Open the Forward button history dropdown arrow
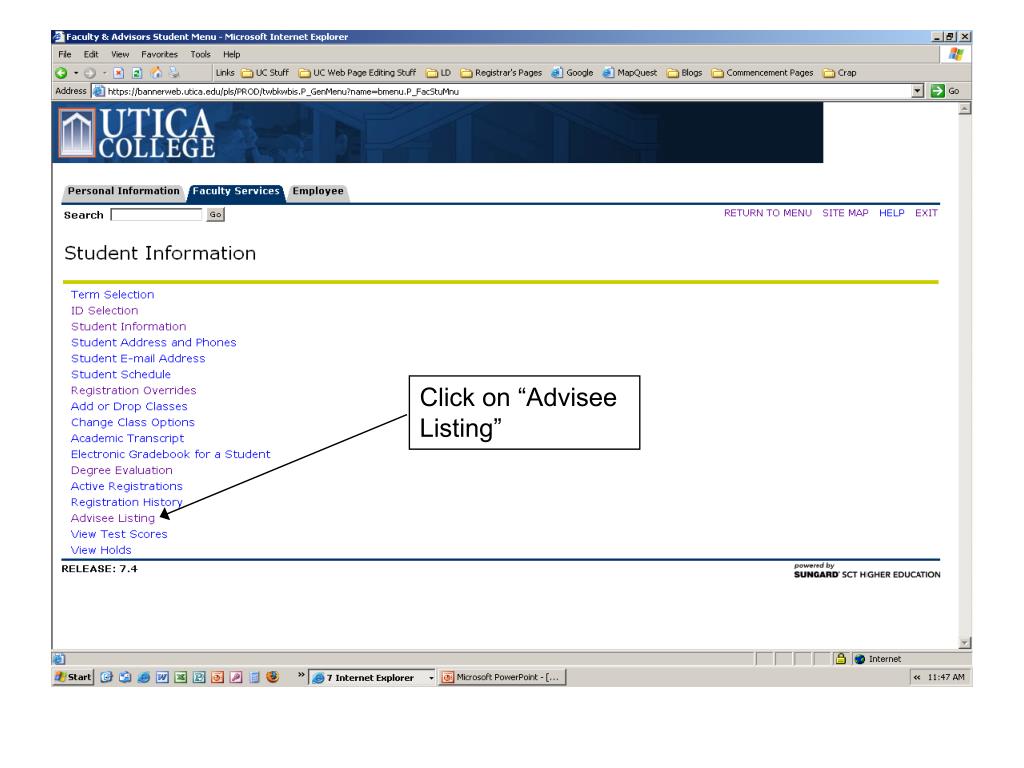This screenshot has height=768, width=1024. [x=104, y=73]
